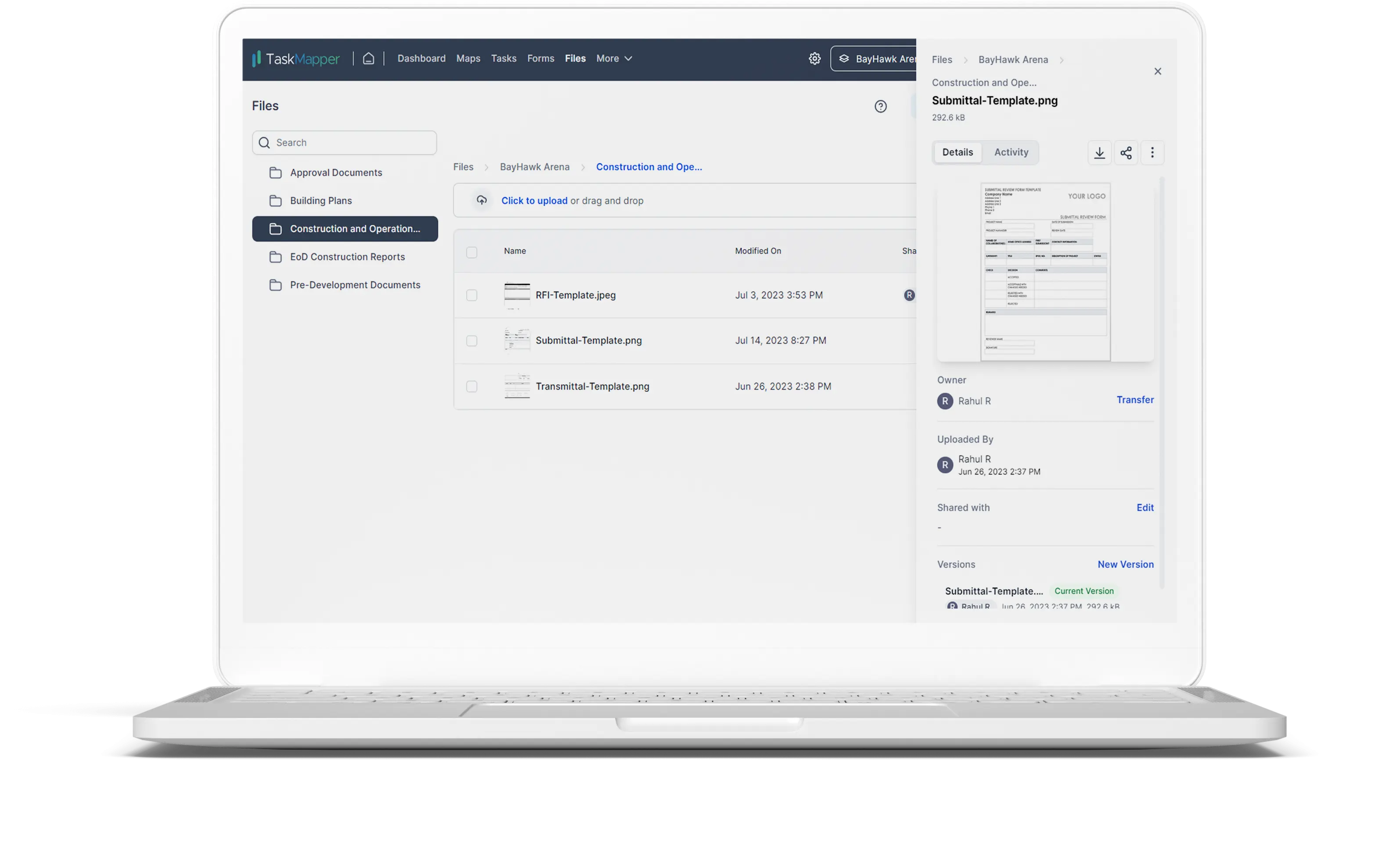The image size is (1400, 853).
Task: Download Submittal-Template.png via download icon
Action: coord(1099,152)
